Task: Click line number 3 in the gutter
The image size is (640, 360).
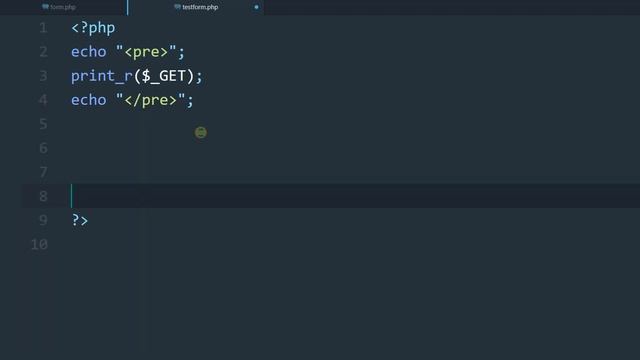Action: (43, 76)
